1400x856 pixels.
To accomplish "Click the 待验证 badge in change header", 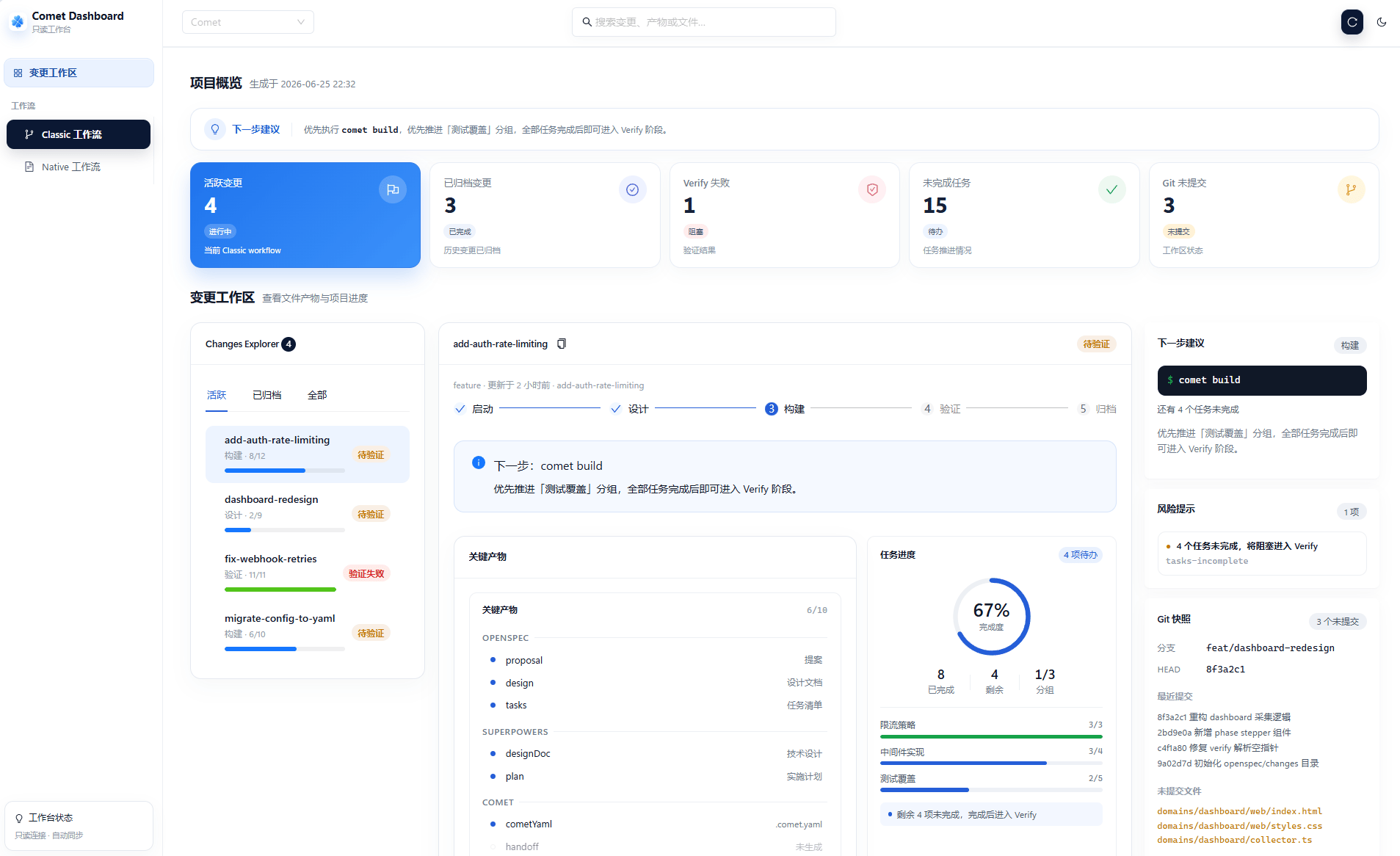I will click(1096, 344).
